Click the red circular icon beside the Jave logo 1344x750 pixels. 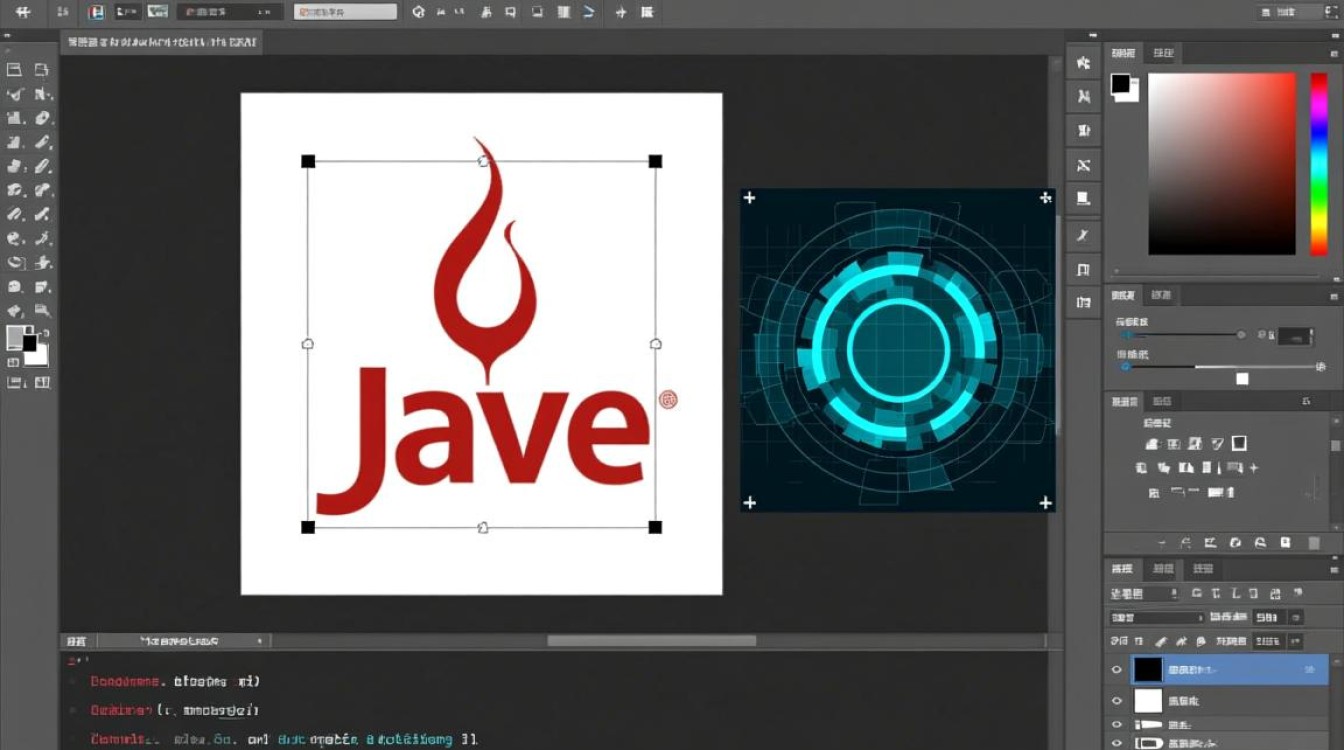[x=668, y=400]
